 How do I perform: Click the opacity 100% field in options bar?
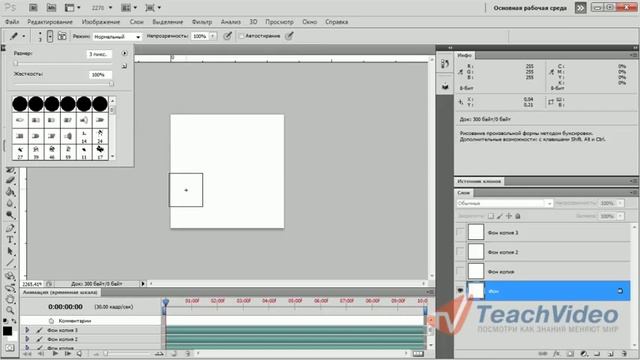click(200, 36)
